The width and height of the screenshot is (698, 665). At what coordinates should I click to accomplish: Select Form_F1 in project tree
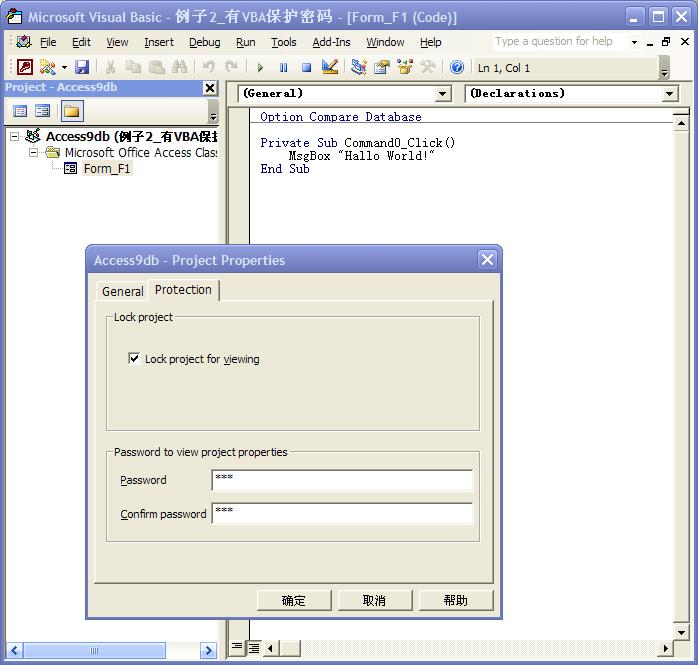click(x=107, y=169)
